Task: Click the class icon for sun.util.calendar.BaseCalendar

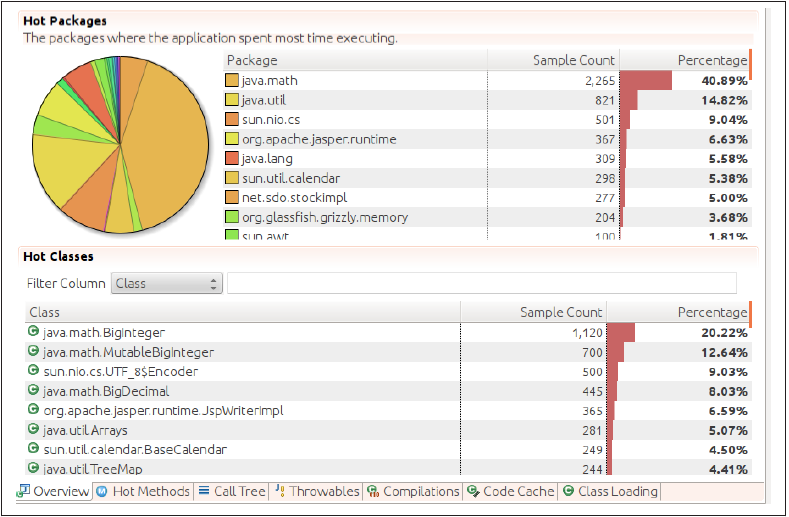Action: (33, 448)
